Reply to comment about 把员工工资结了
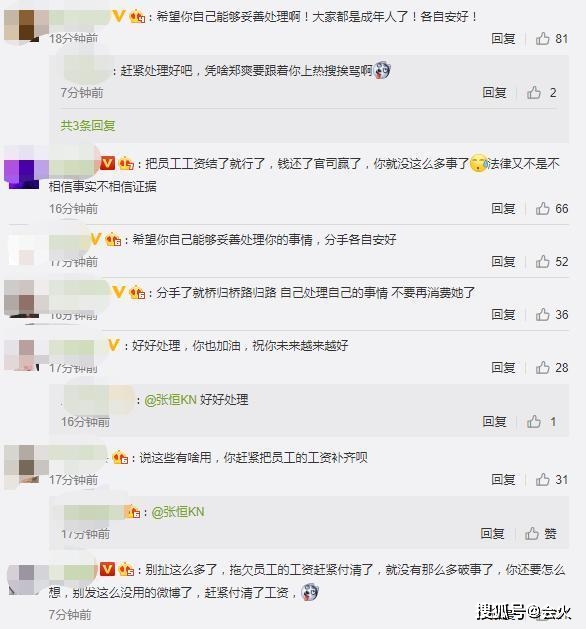 pyautogui.click(x=503, y=208)
